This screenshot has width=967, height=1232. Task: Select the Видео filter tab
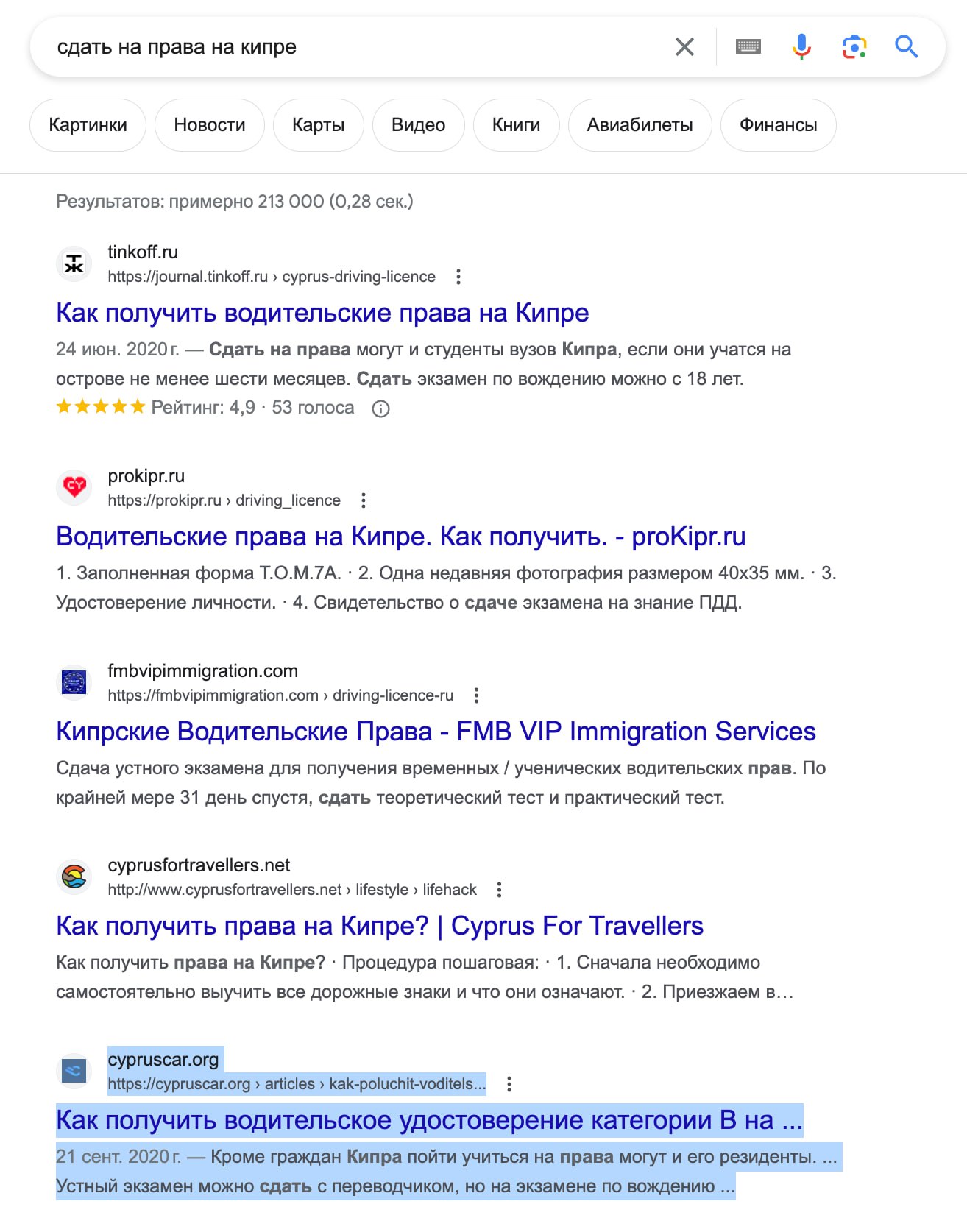point(418,125)
